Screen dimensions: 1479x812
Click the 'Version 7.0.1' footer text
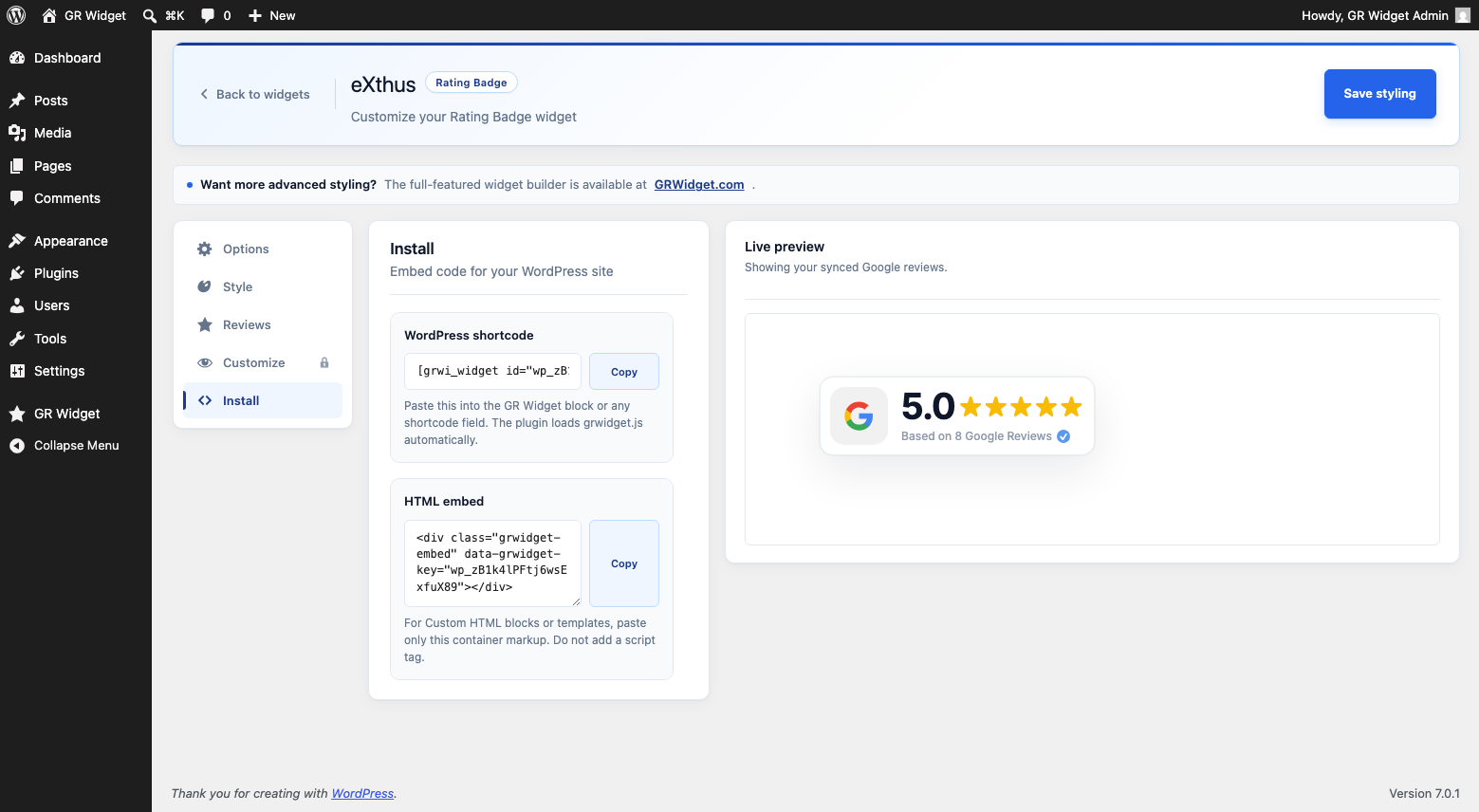coord(1424,794)
